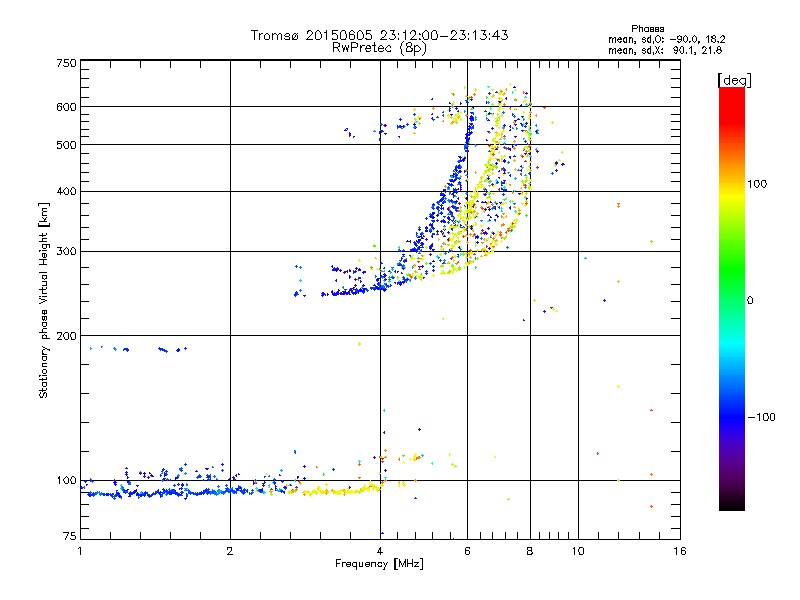Select the 'mean, sd,X: 90.1, 21.8' line

(665, 51)
